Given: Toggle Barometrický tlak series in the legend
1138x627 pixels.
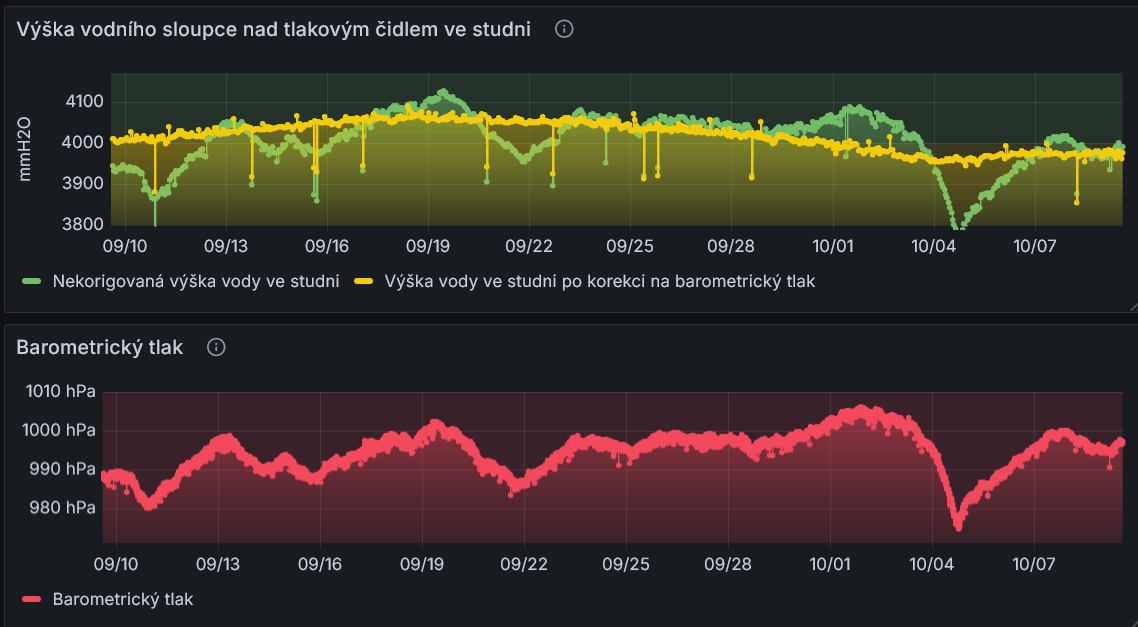Looking at the screenshot, I should (122, 599).
